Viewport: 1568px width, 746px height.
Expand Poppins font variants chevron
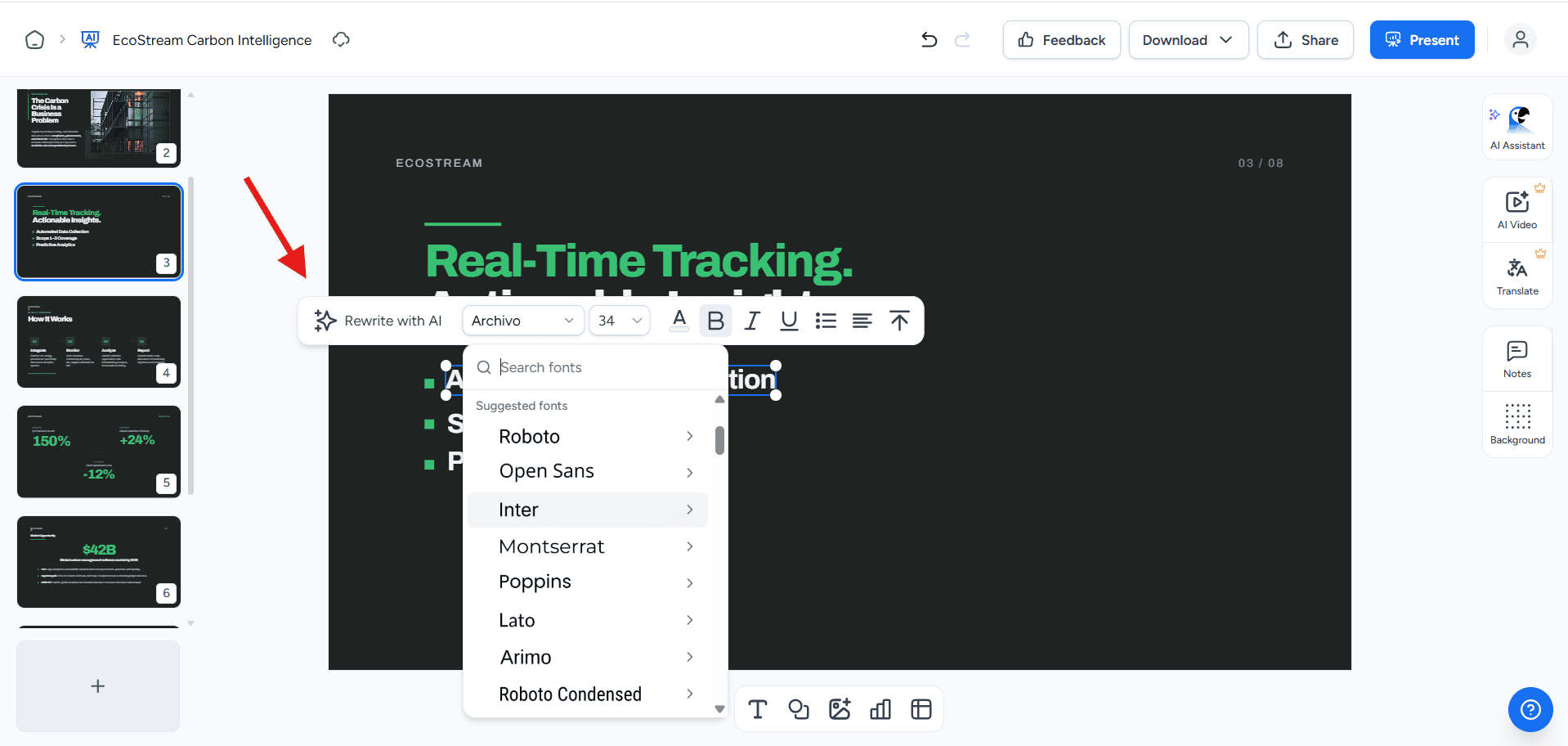[690, 582]
